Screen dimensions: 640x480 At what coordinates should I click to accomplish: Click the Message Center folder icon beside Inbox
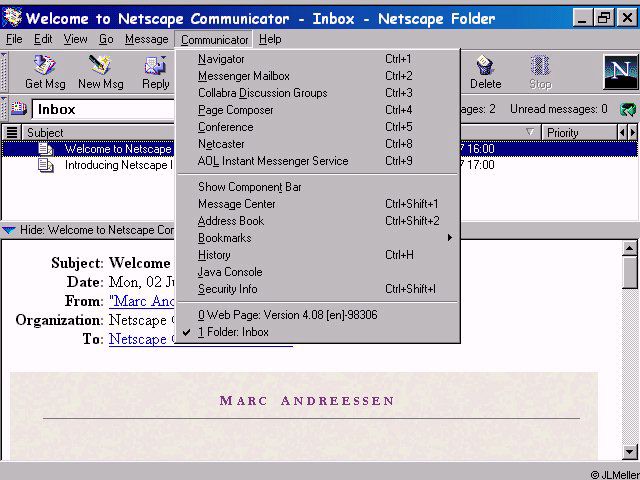point(18,109)
